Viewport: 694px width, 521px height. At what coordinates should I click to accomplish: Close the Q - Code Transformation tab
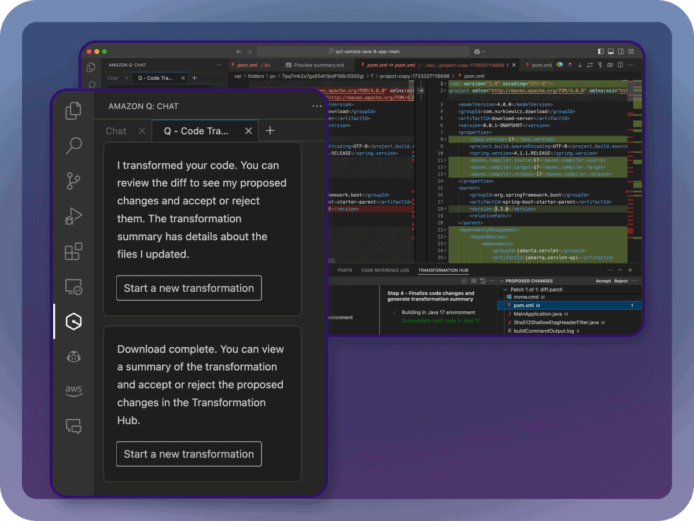click(x=245, y=131)
